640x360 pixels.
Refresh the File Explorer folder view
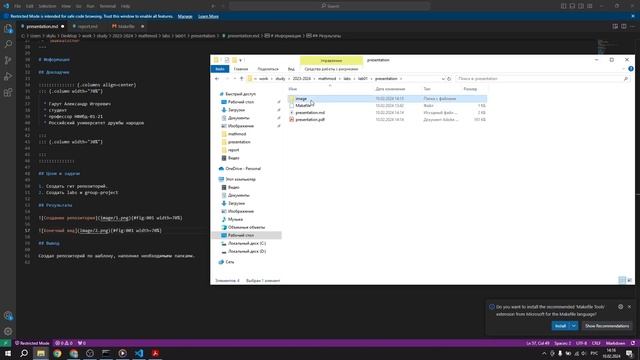click(x=449, y=78)
